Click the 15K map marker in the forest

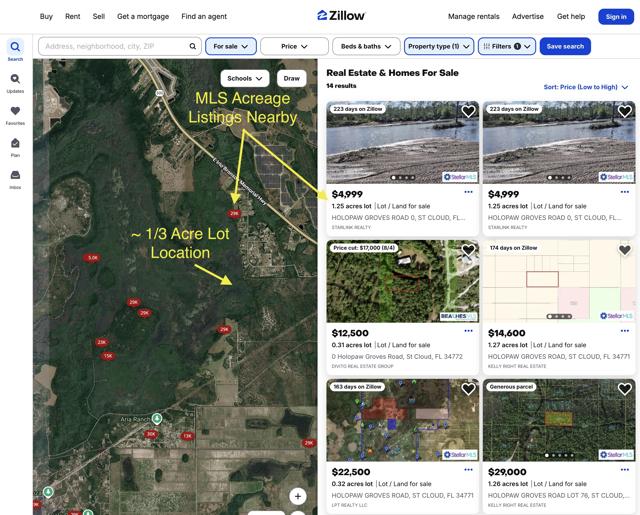pyautogui.click(x=107, y=356)
